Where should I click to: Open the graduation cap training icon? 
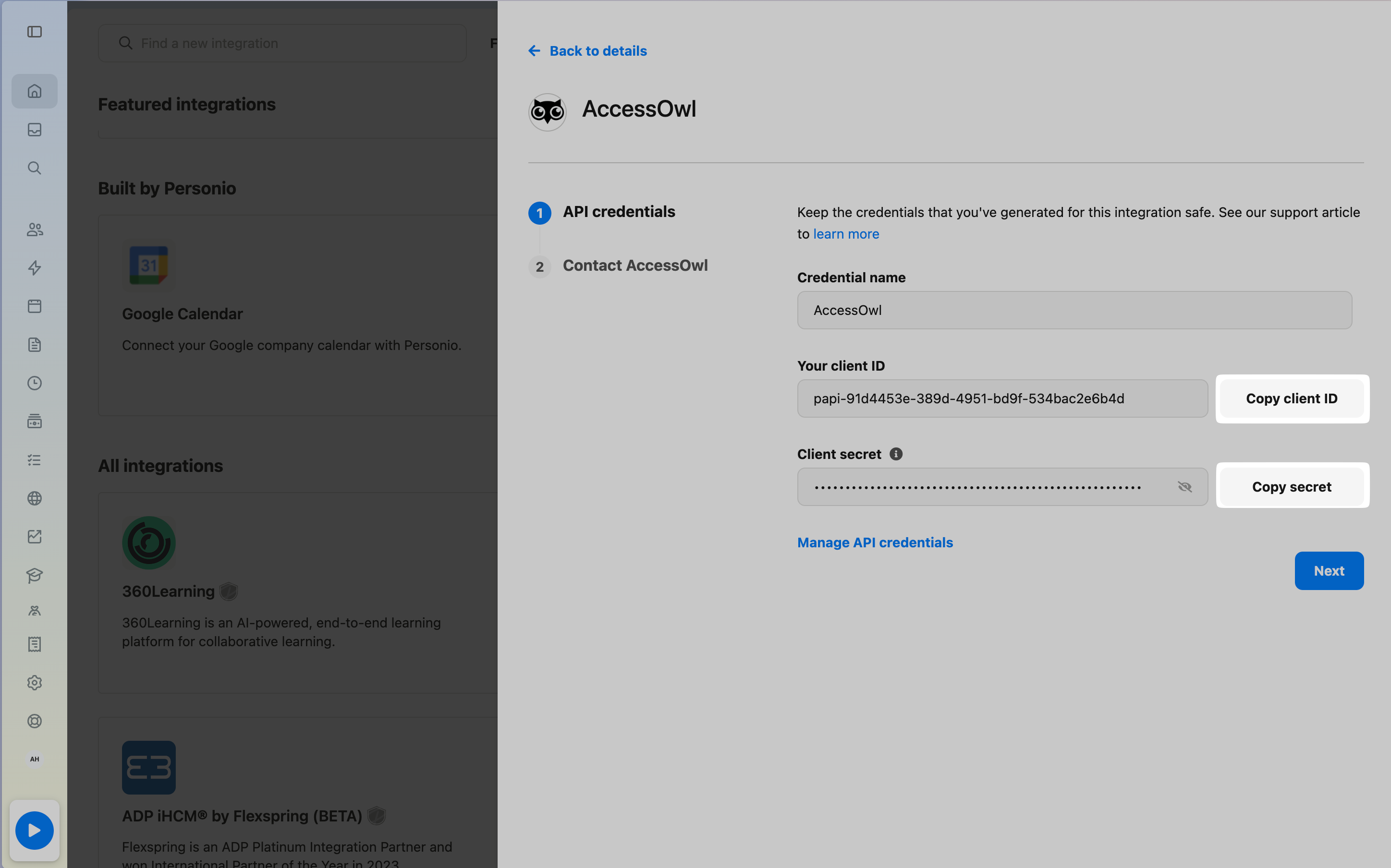(x=35, y=575)
